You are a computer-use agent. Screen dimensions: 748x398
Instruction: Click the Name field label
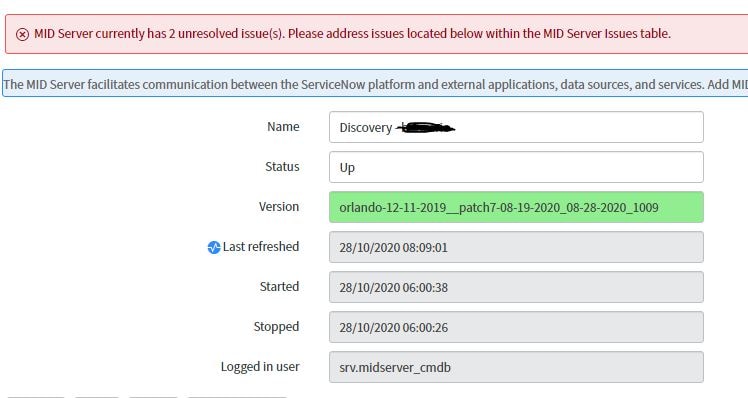pos(283,126)
